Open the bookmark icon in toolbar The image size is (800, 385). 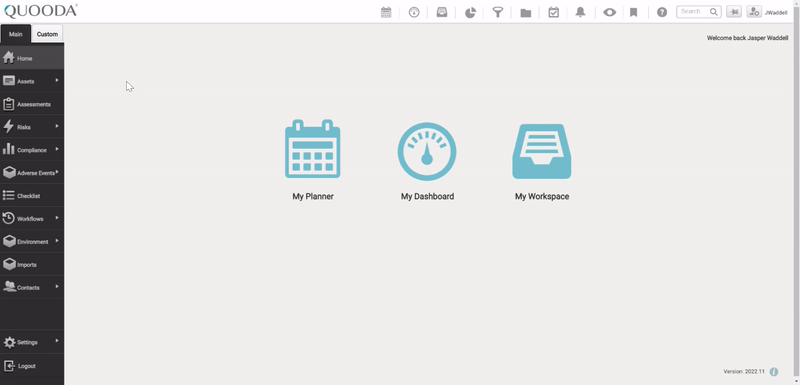click(x=634, y=12)
